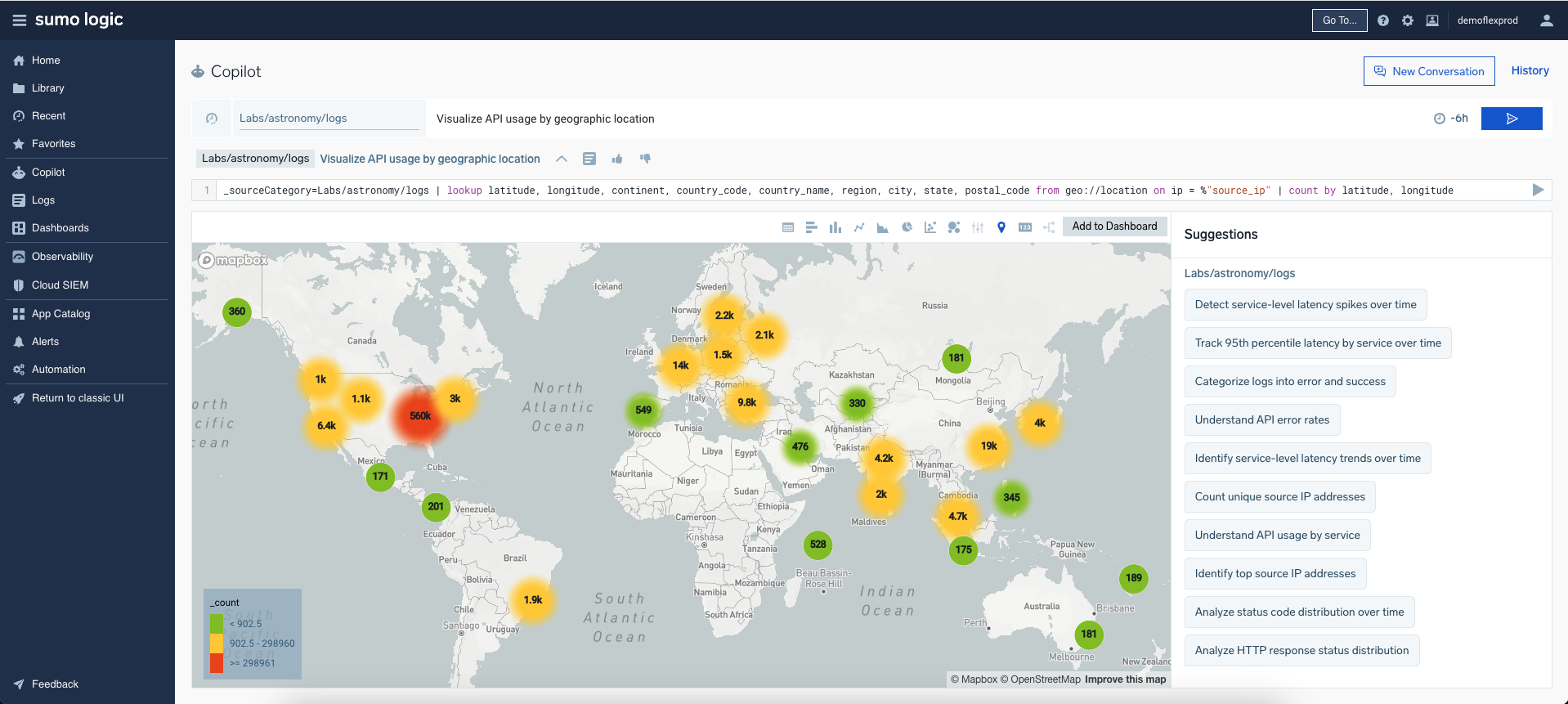Click the map pin visualization icon
The width and height of the screenshot is (1568, 704).
(x=1001, y=227)
